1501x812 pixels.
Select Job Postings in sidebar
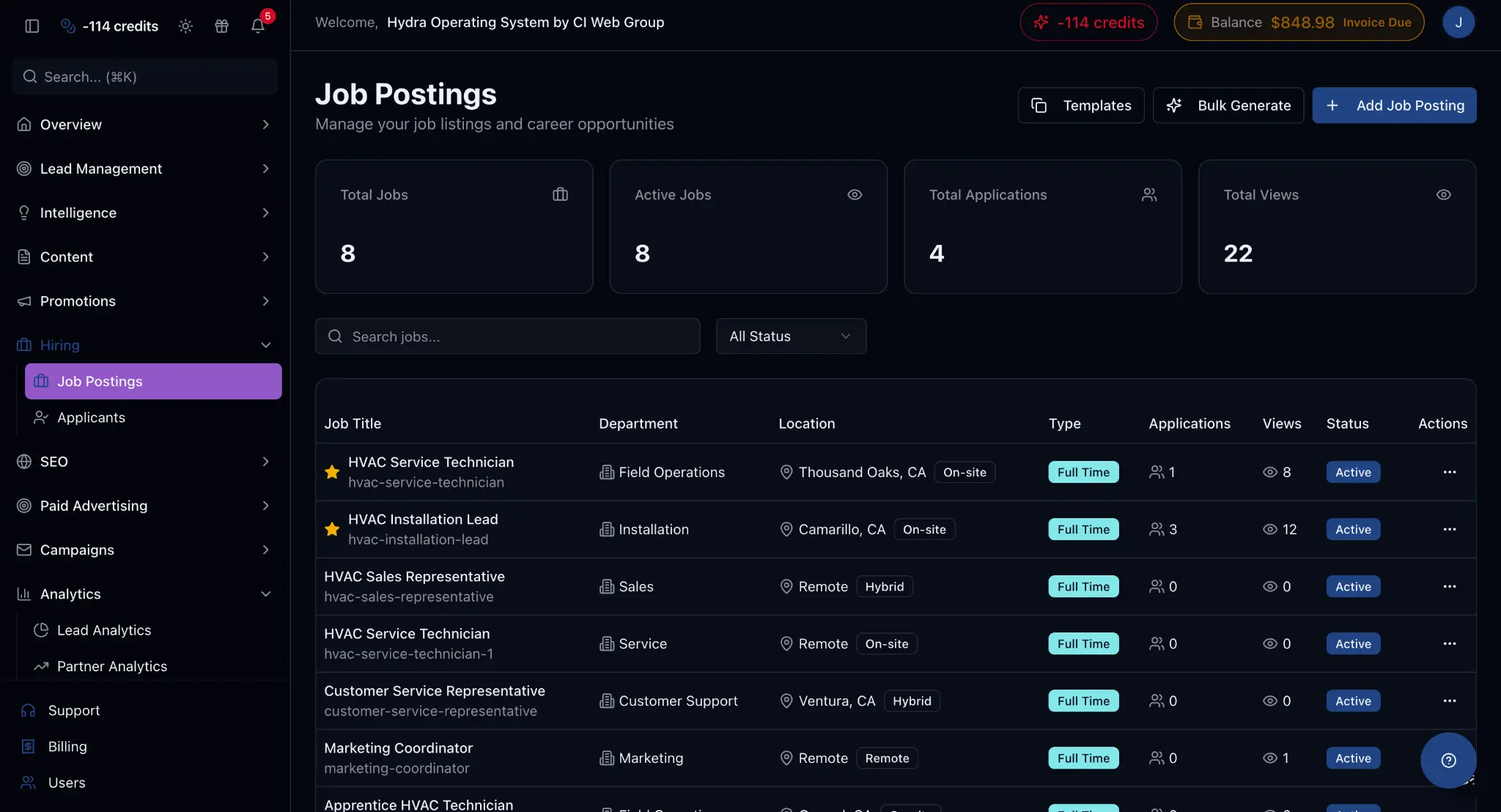153,381
